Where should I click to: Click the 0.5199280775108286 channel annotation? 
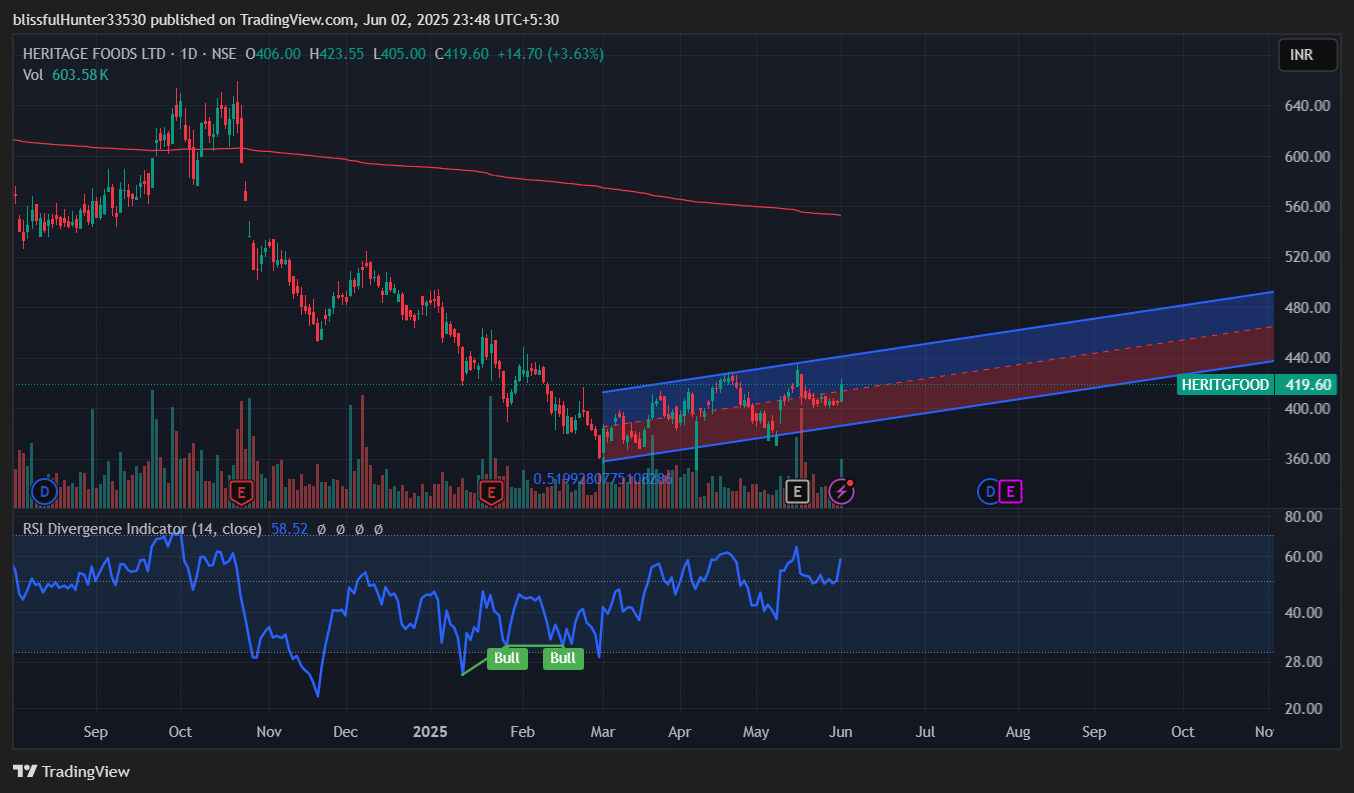602,479
